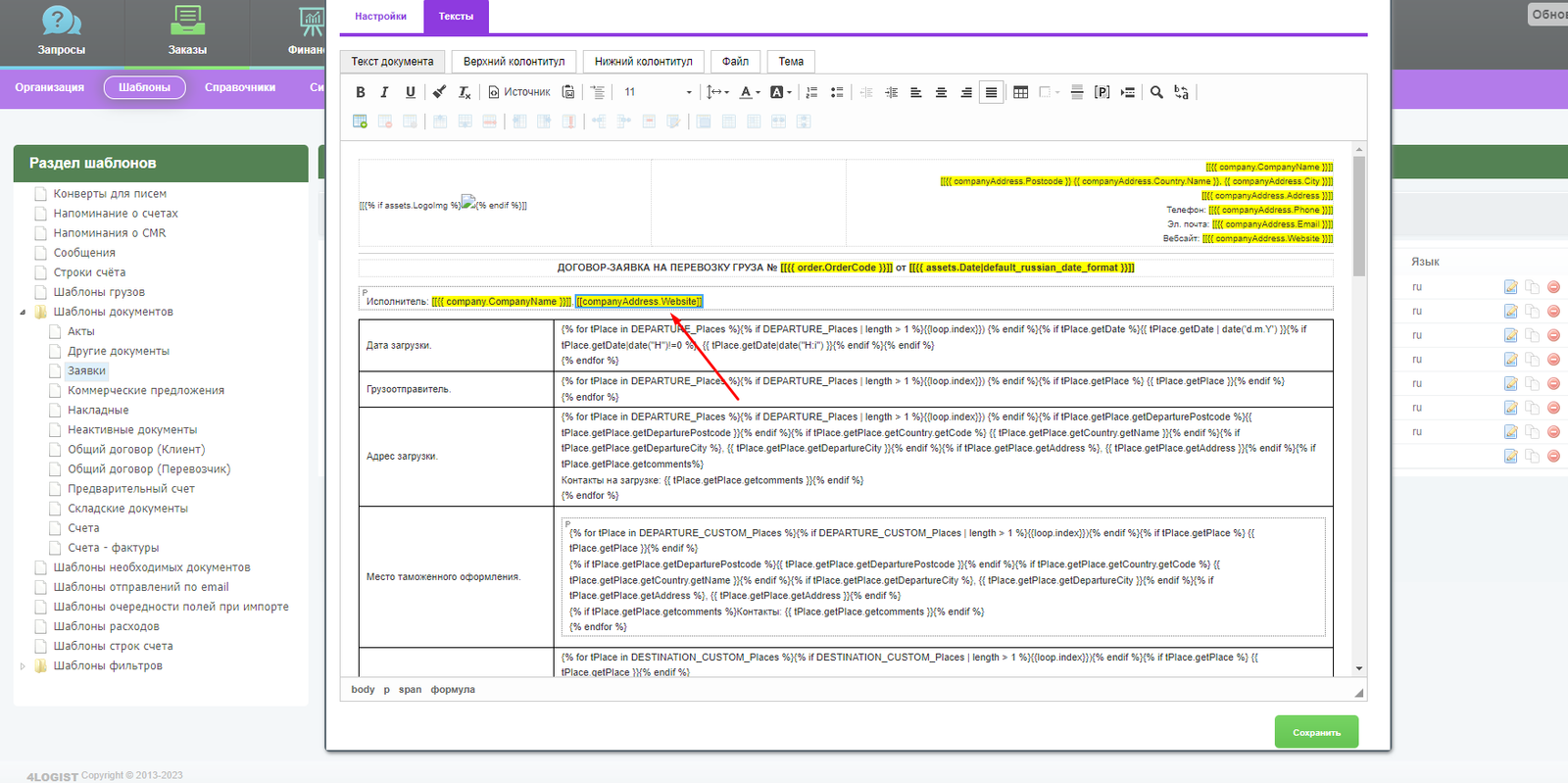Align text left in editor
Viewport: 1568px width, 783px height.
[x=916, y=92]
